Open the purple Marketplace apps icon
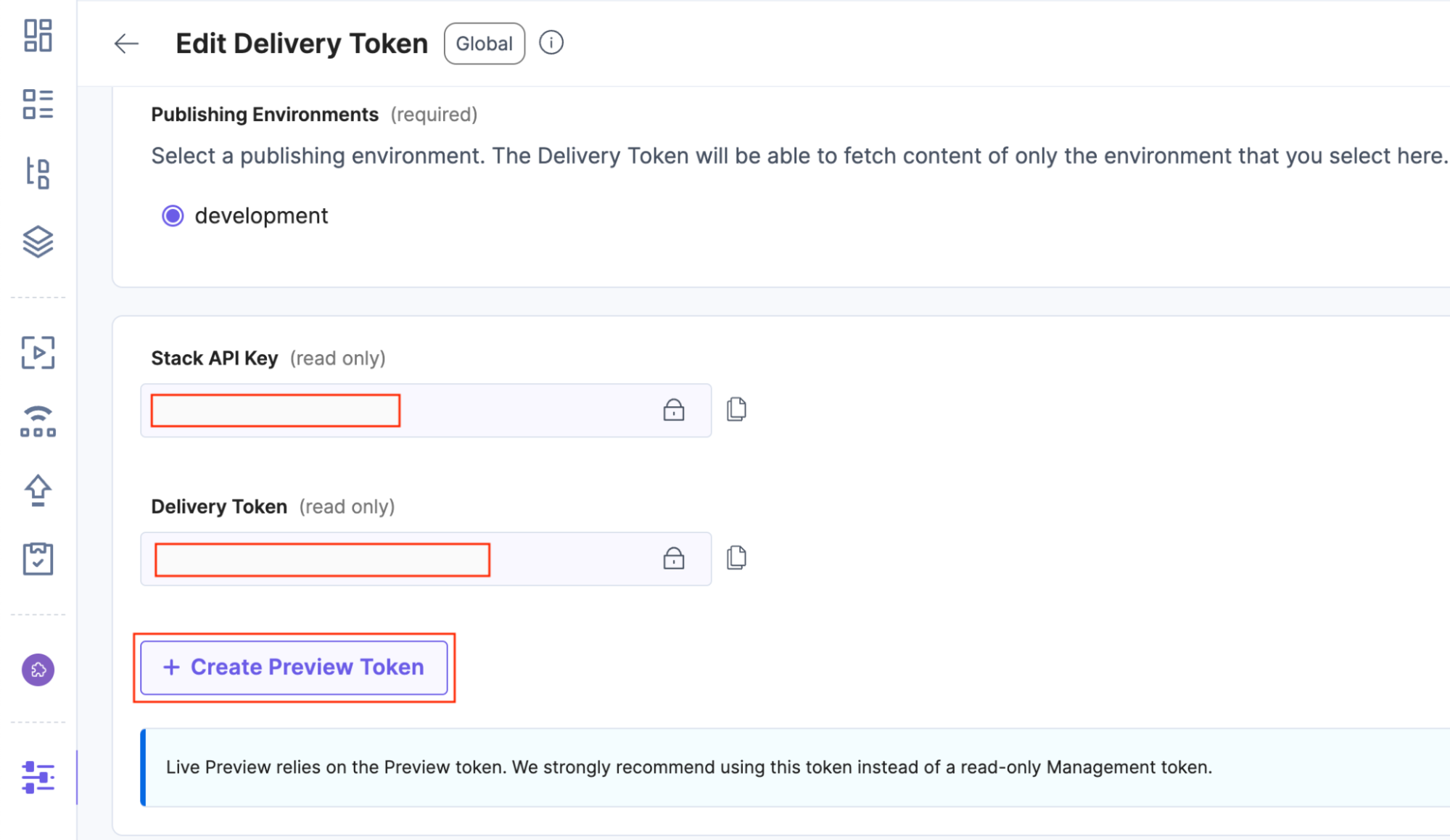 pos(38,670)
